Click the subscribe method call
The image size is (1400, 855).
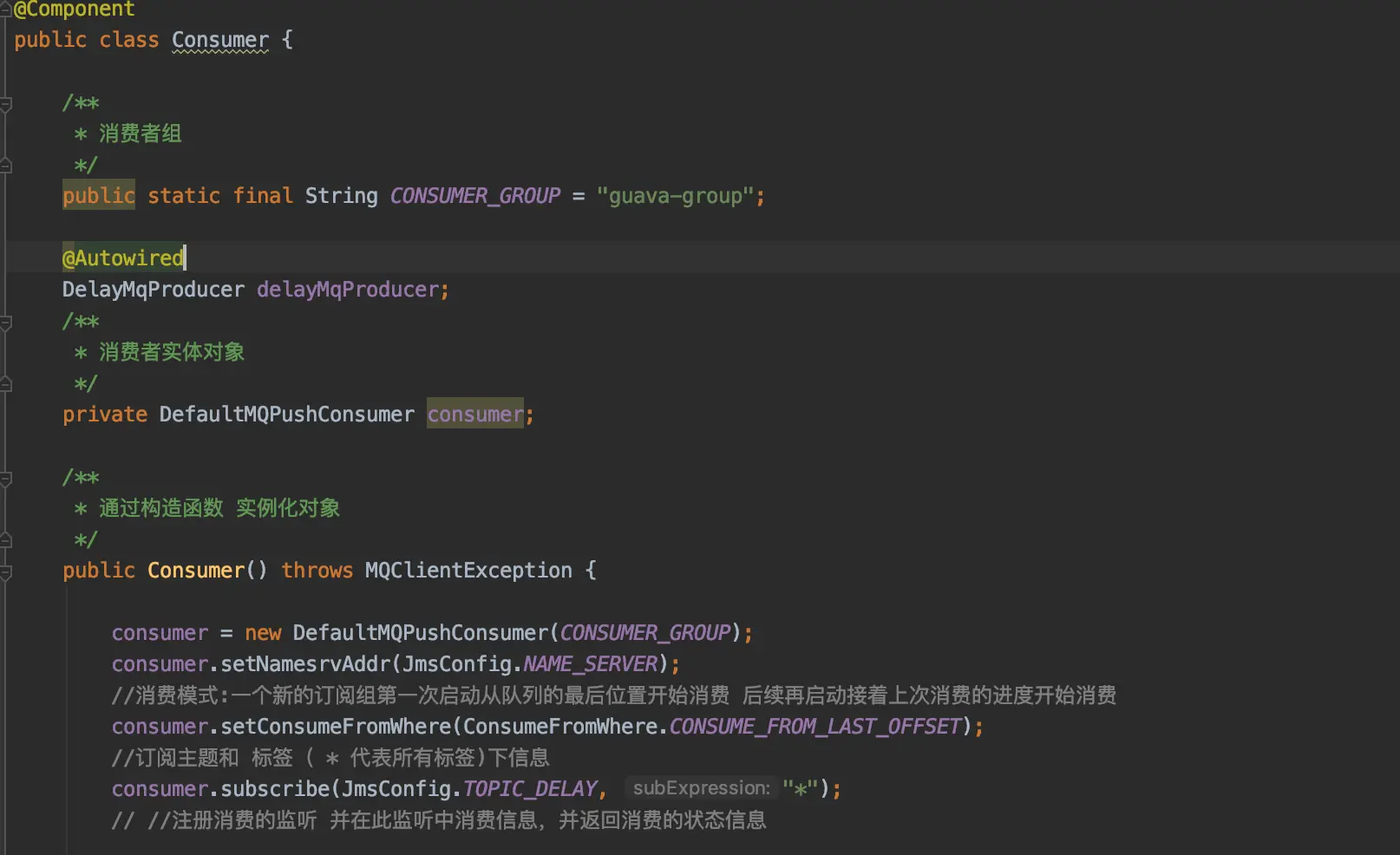275,789
